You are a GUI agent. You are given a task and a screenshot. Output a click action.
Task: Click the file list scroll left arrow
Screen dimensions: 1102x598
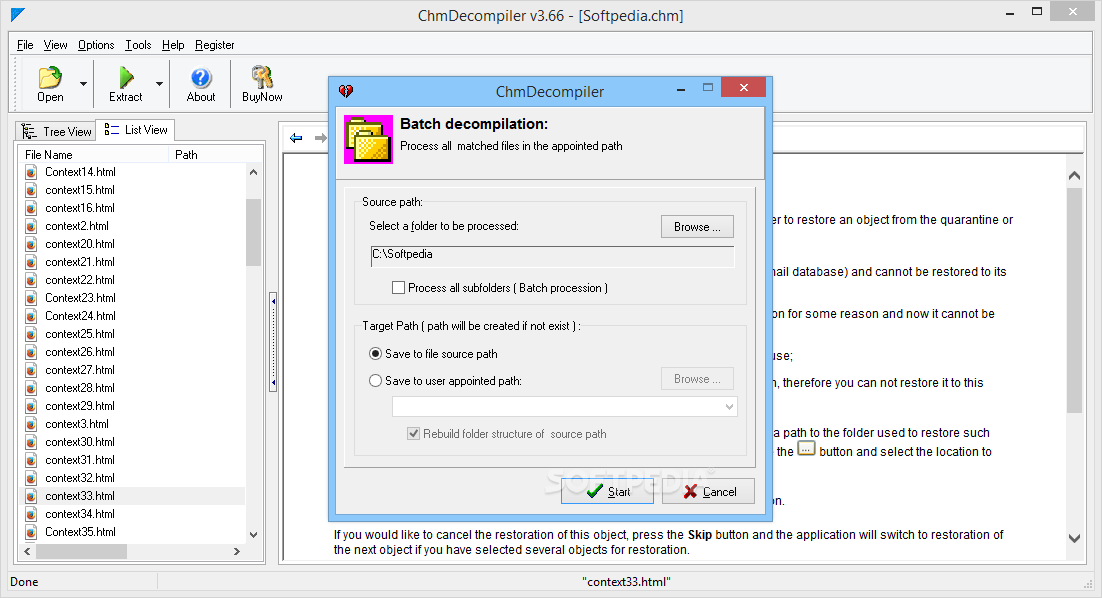click(x=27, y=552)
